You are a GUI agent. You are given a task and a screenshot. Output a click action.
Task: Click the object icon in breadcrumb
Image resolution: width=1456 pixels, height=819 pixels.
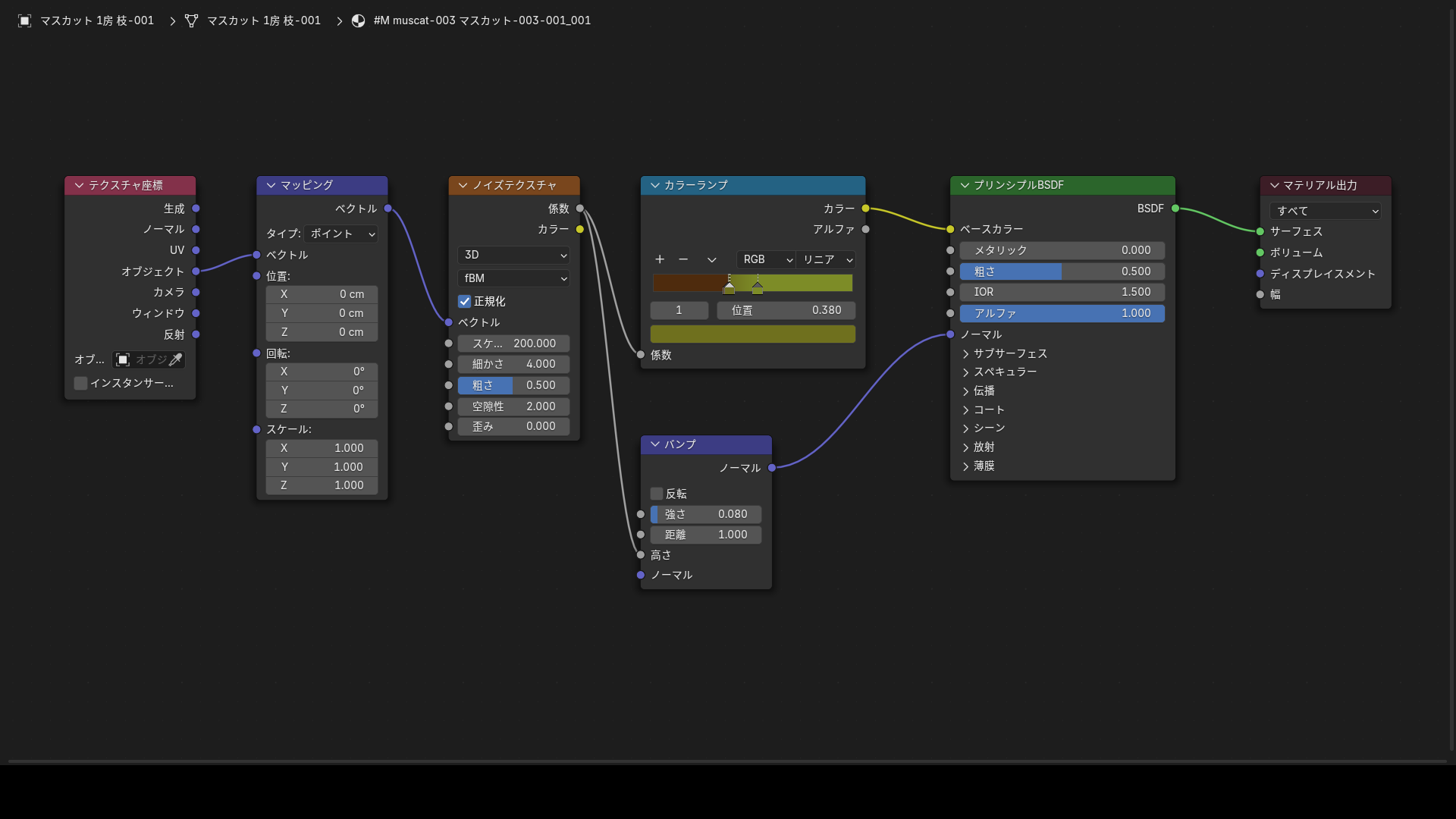coord(24,20)
